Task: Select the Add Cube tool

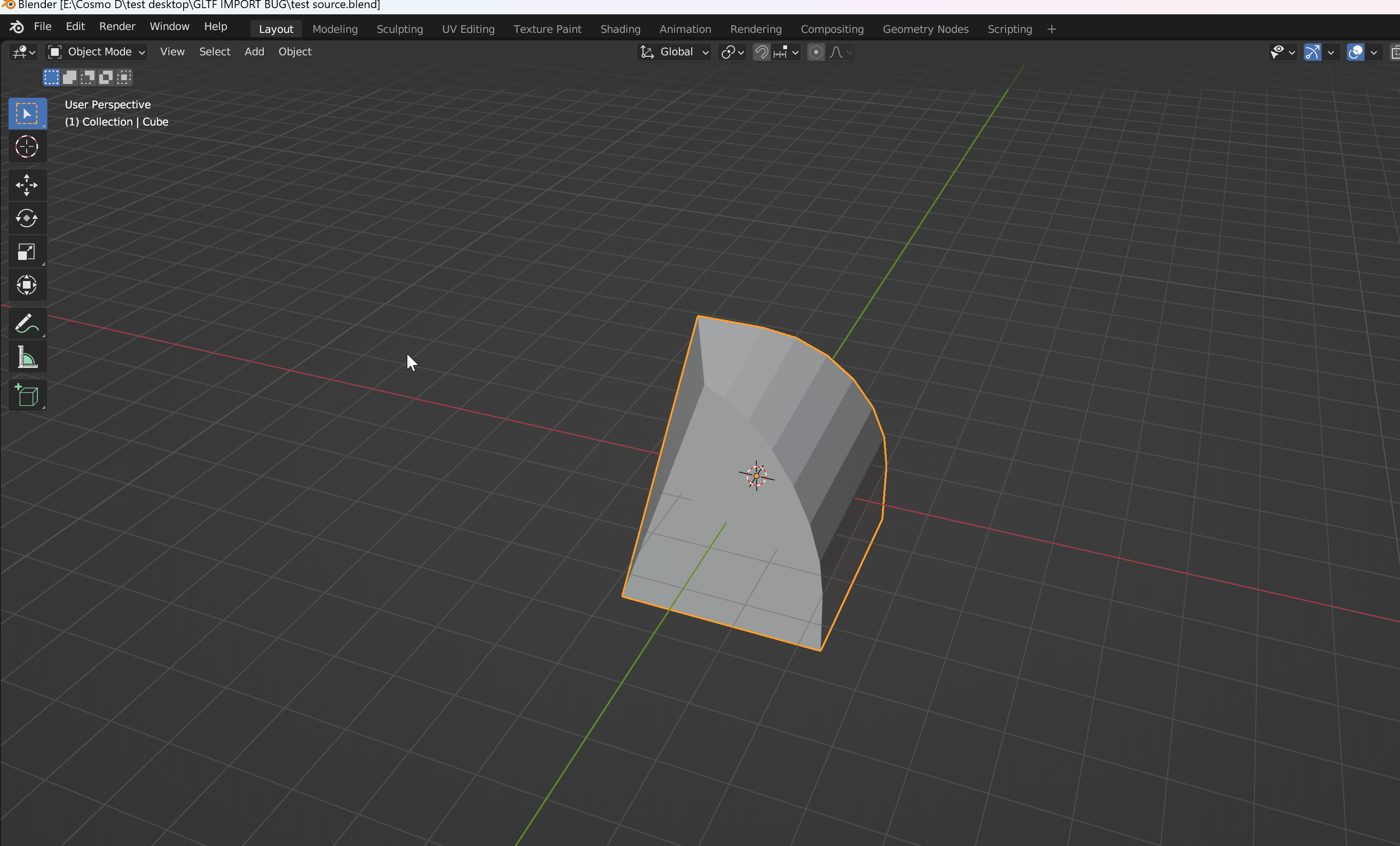Action: [x=27, y=395]
